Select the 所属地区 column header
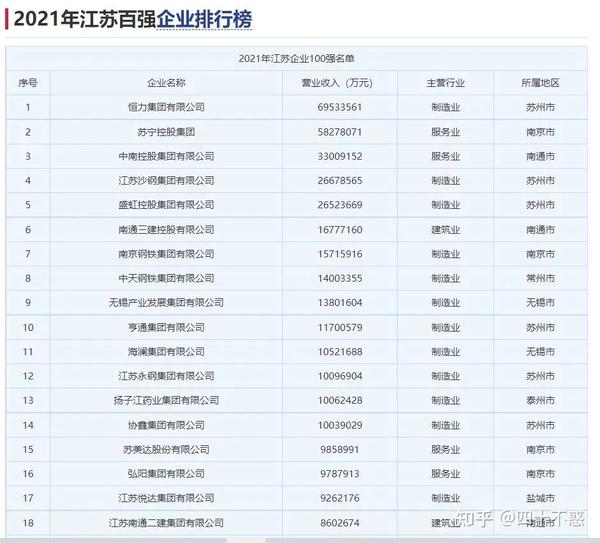 click(540, 83)
